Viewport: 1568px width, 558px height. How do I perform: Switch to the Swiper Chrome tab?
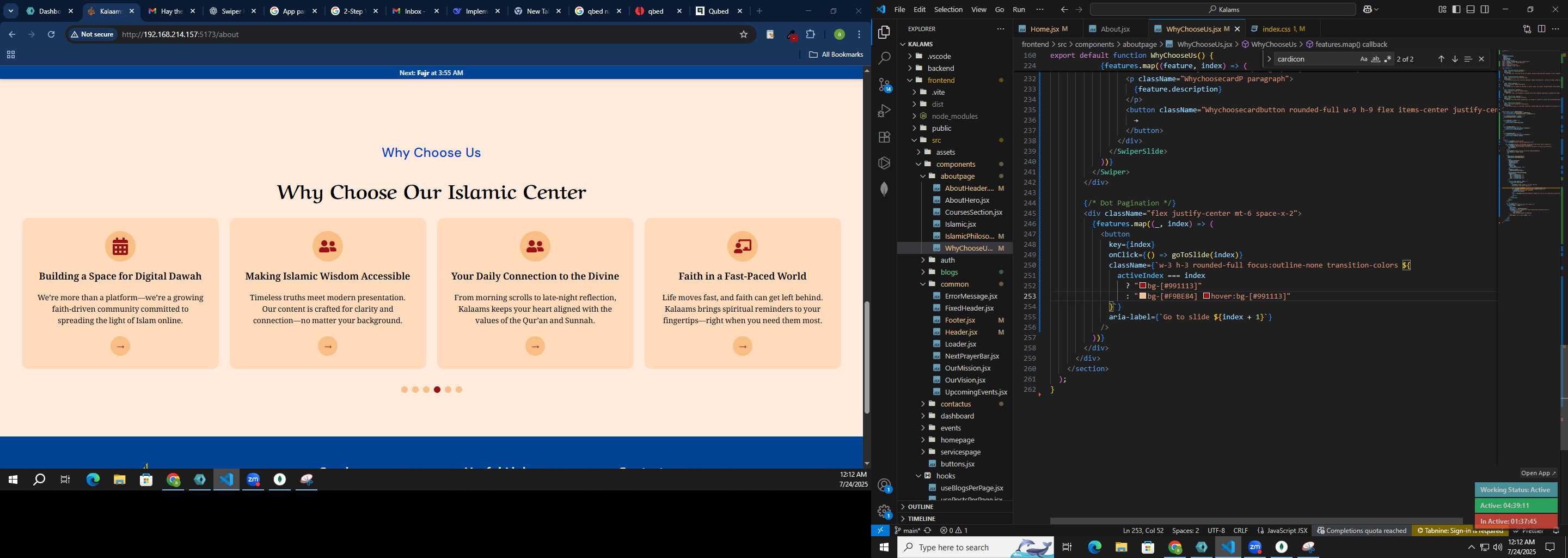click(x=232, y=11)
